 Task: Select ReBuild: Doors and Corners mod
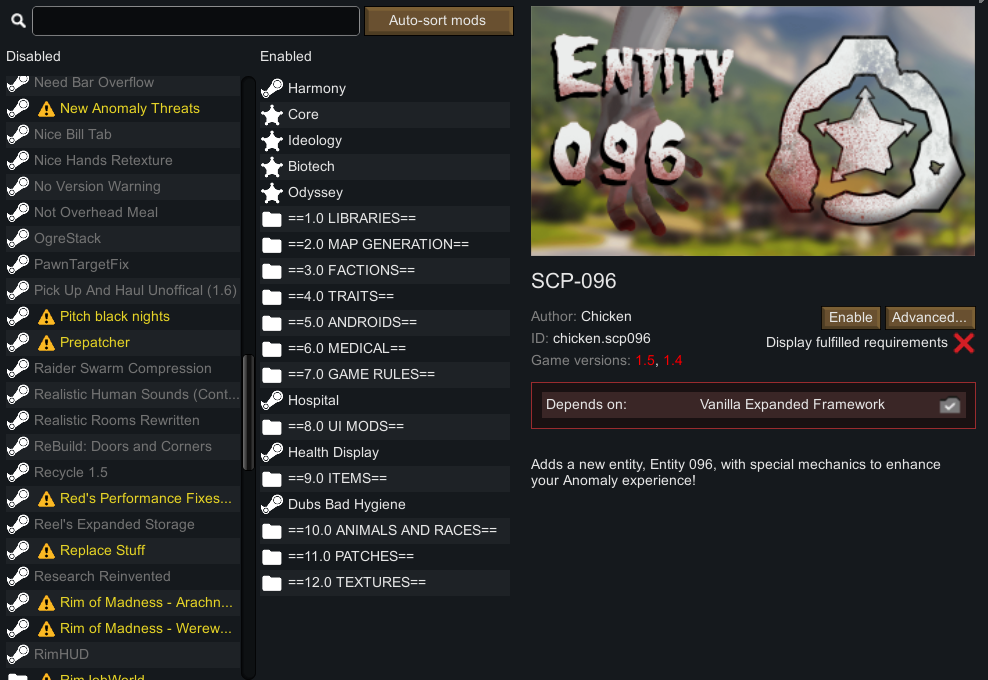pos(124,446)
